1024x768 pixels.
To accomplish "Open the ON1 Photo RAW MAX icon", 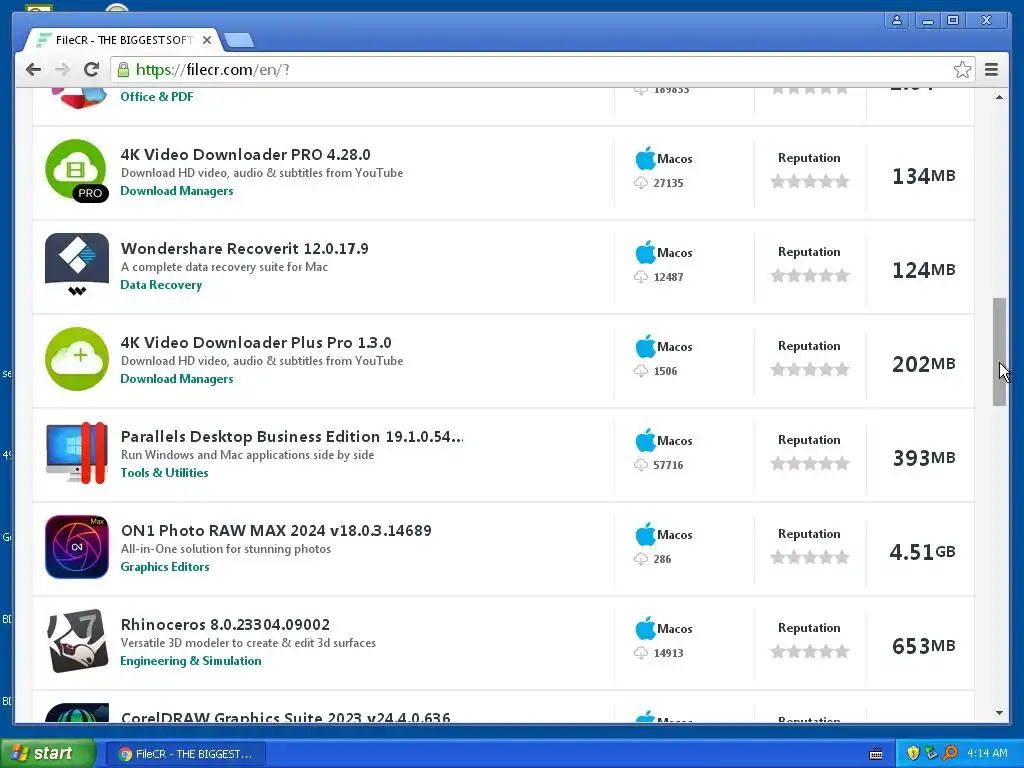I will [76, 547].
